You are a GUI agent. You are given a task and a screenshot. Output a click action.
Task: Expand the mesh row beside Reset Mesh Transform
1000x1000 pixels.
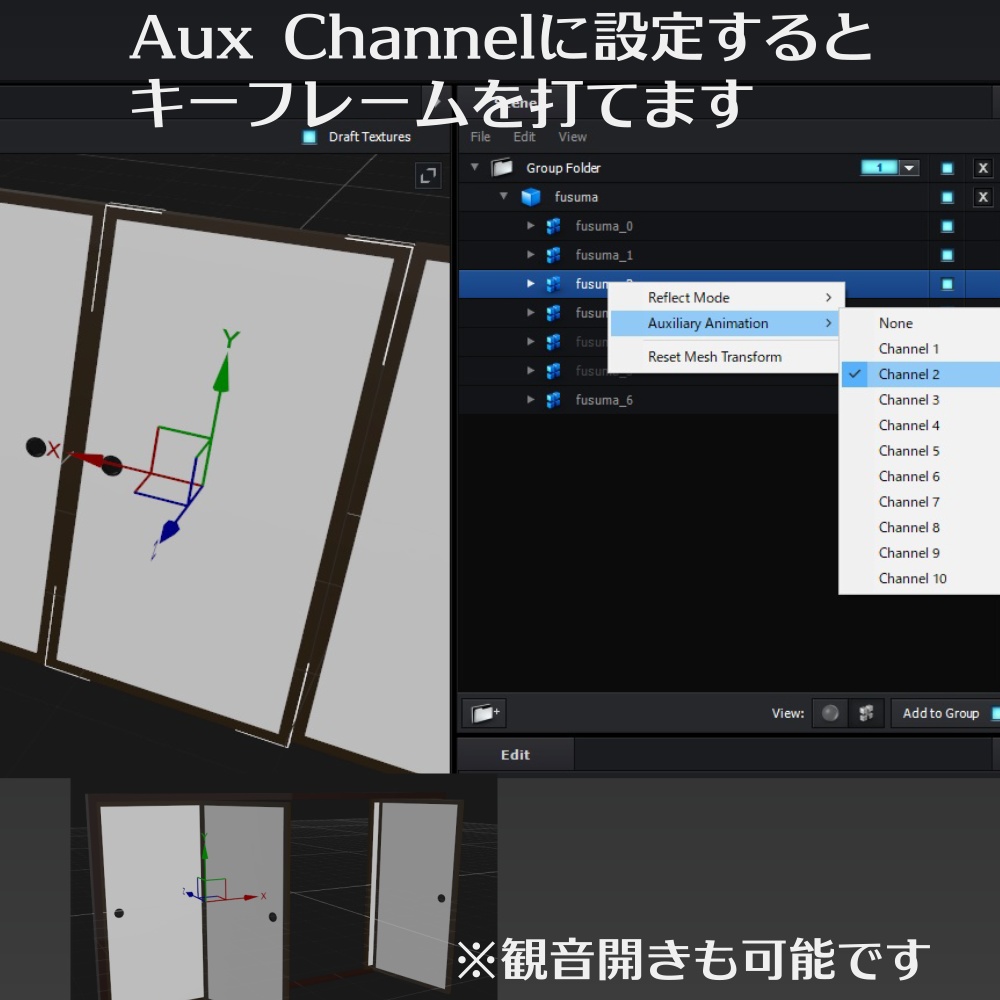531,341
